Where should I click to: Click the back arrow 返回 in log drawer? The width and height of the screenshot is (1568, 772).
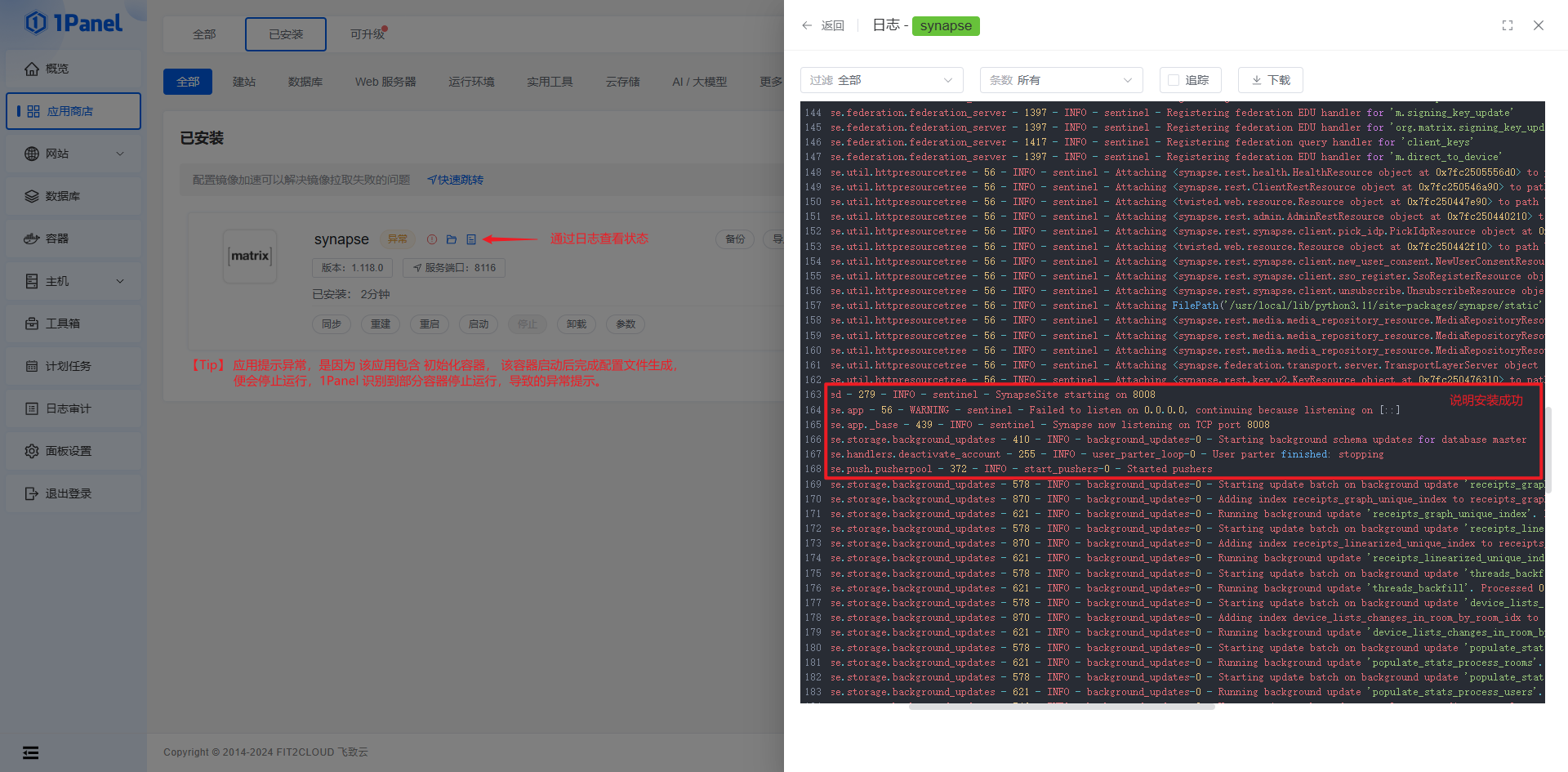(823, 25)
